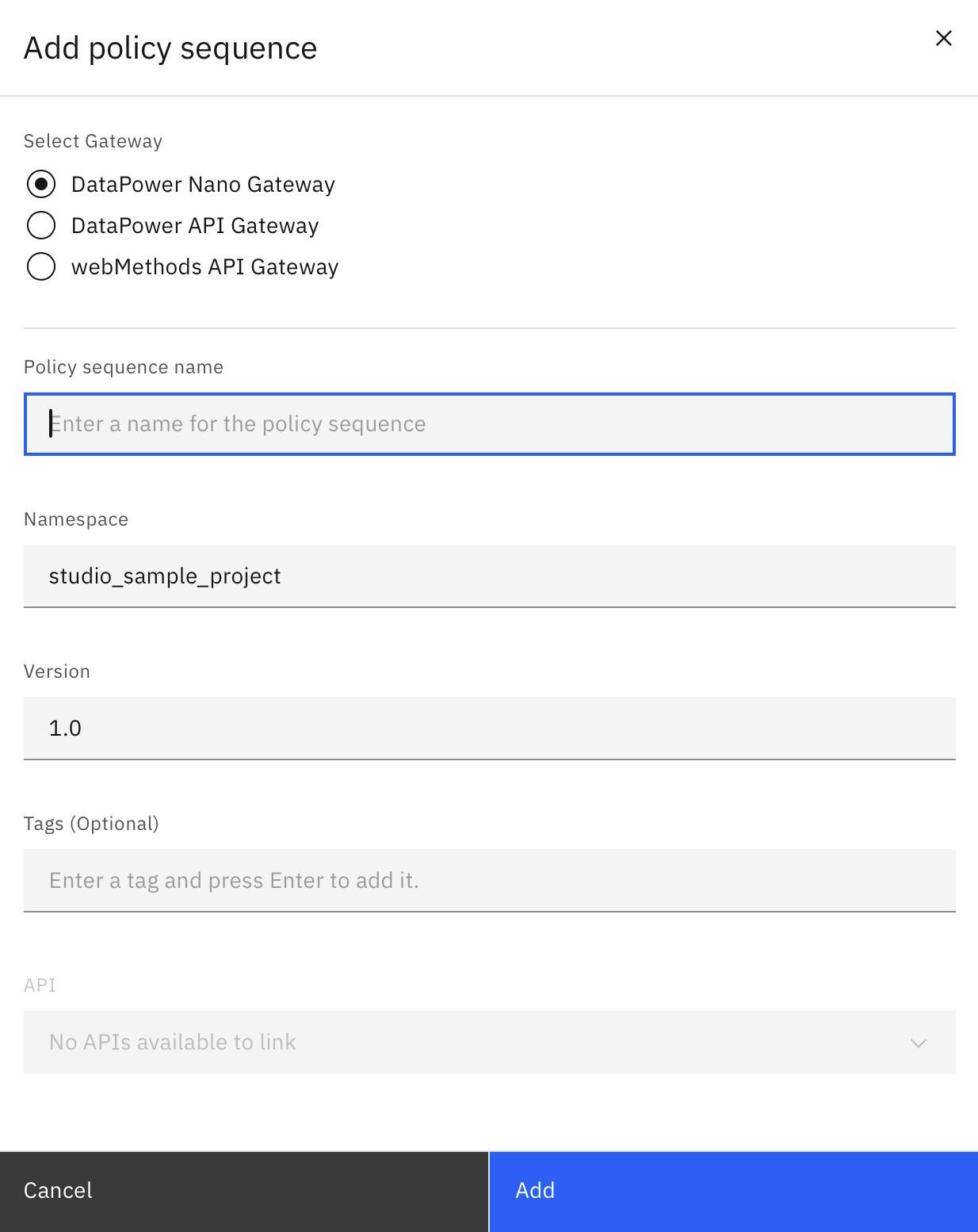Screen dimensions: 978x1232
Task: Choose the webMethods API Gateway option
Action: click(x=41, y=266)
